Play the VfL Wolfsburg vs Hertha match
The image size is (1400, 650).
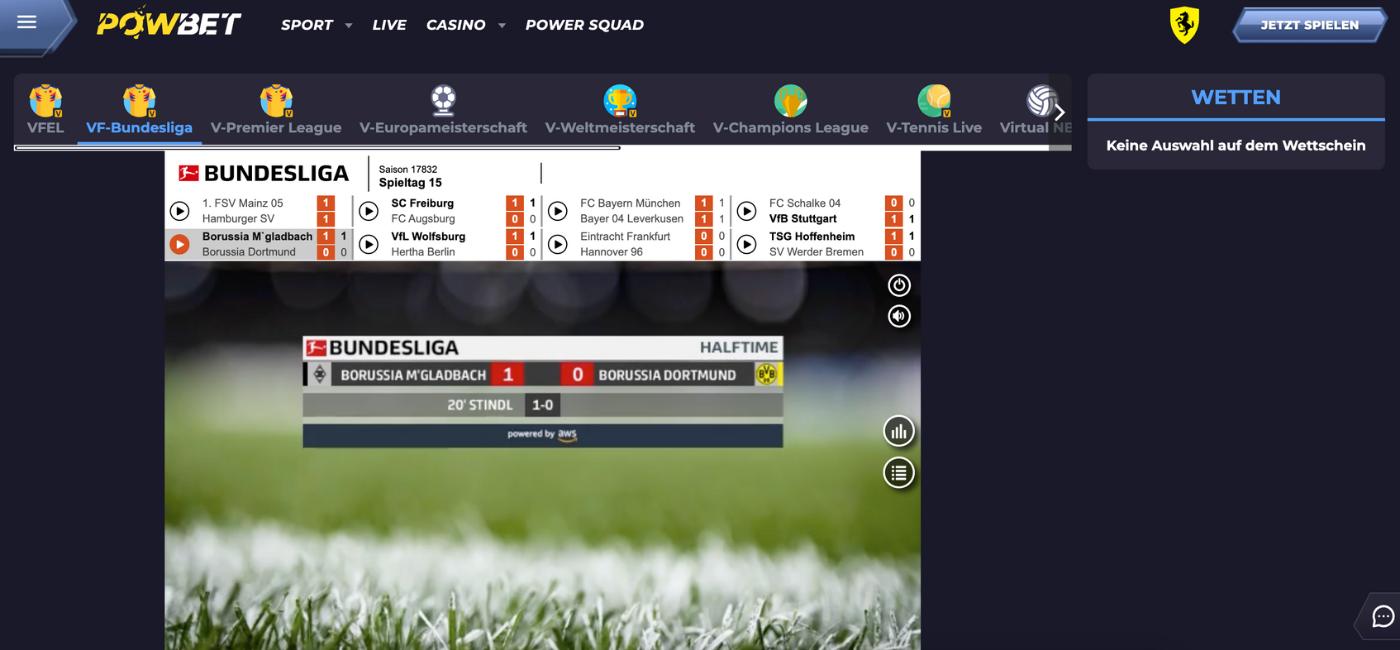point(368,244)
